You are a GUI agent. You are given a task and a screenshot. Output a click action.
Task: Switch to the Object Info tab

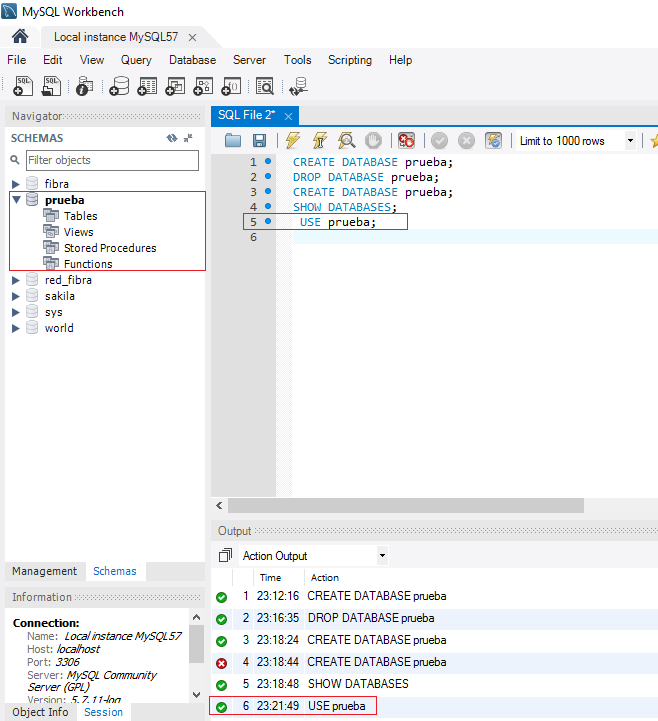40,712
